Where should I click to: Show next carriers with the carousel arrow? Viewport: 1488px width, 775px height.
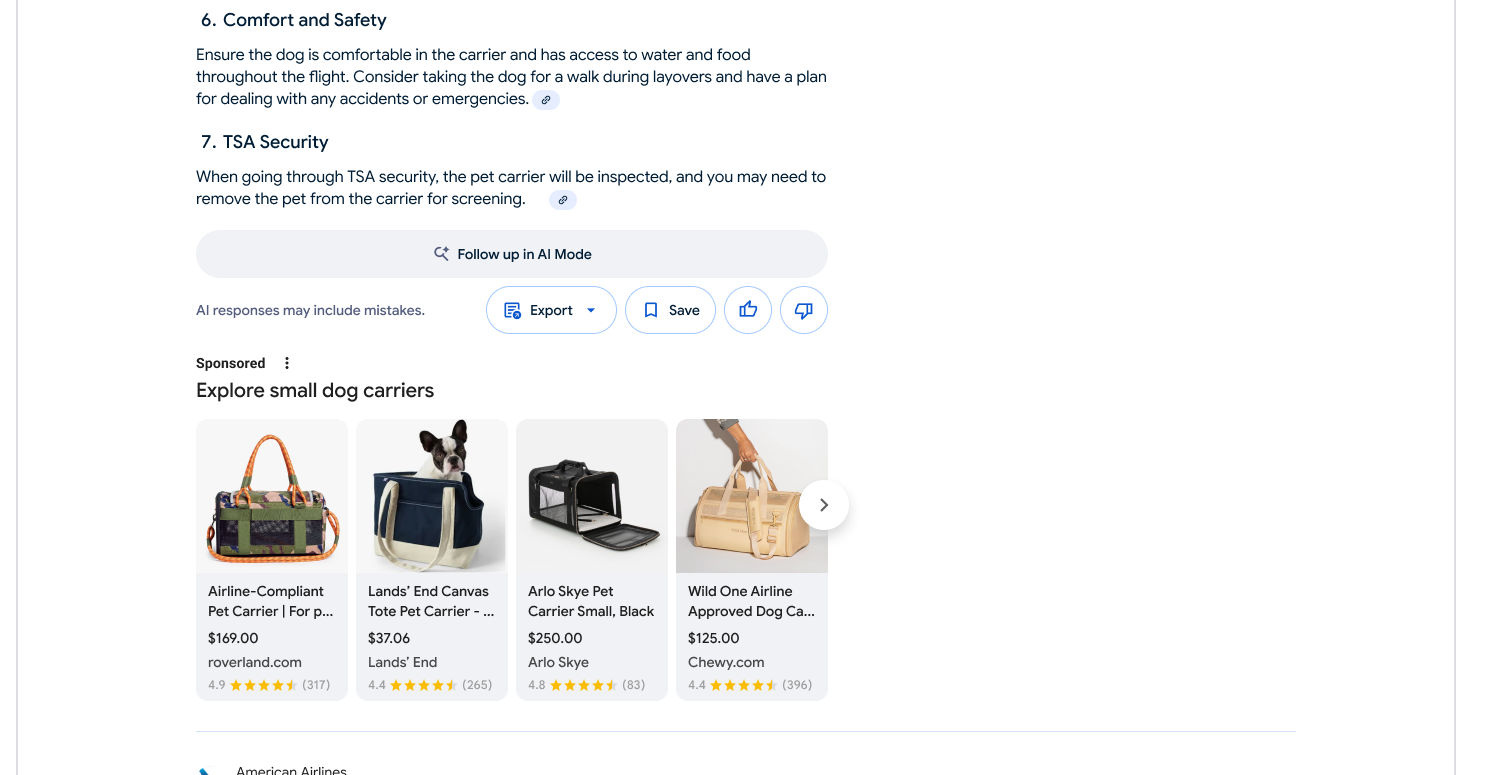[824, 505]
